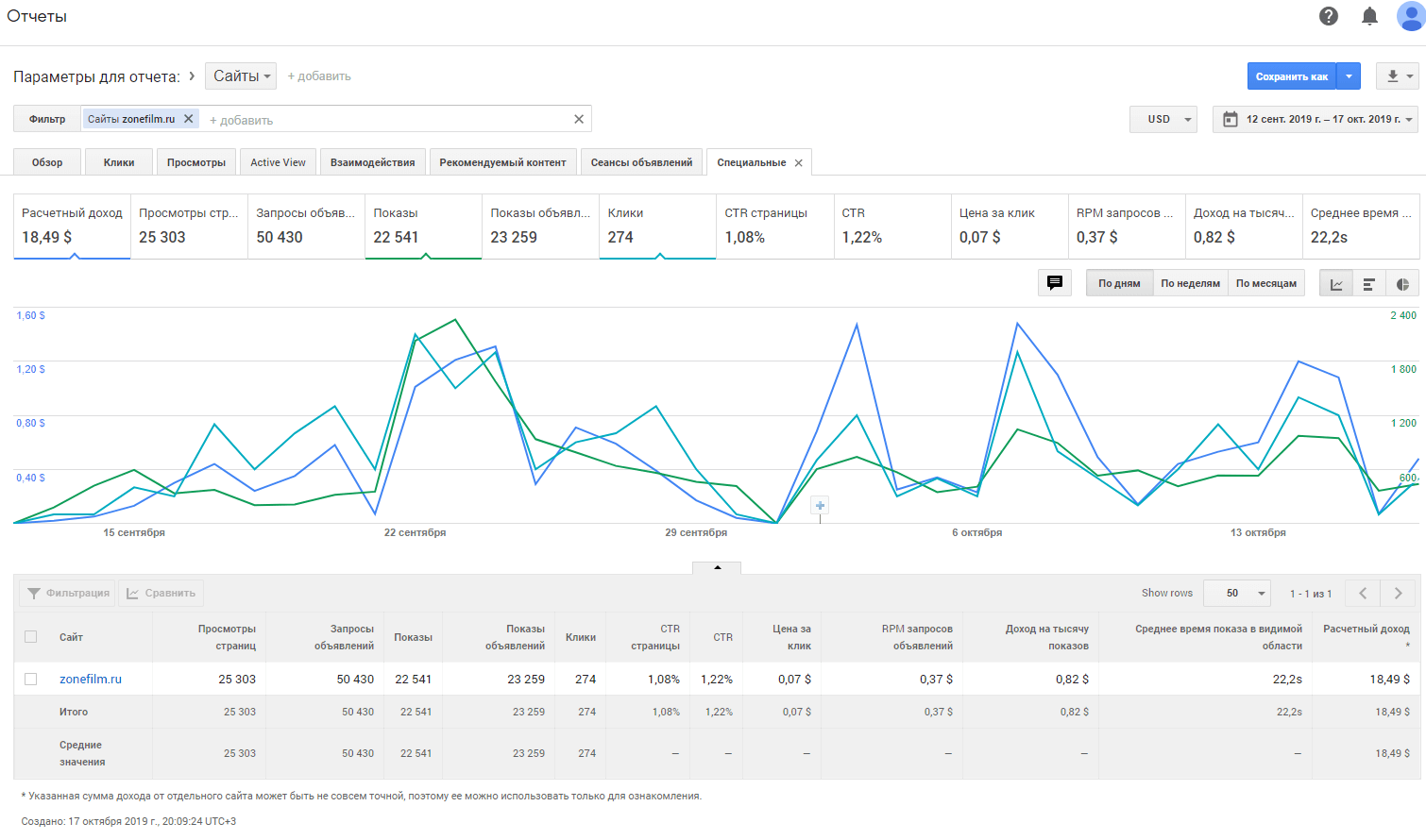Remove the zonefilm.ru site filter chip
Viewport: 1426px width, 840px height.
[x=189, y=119]
